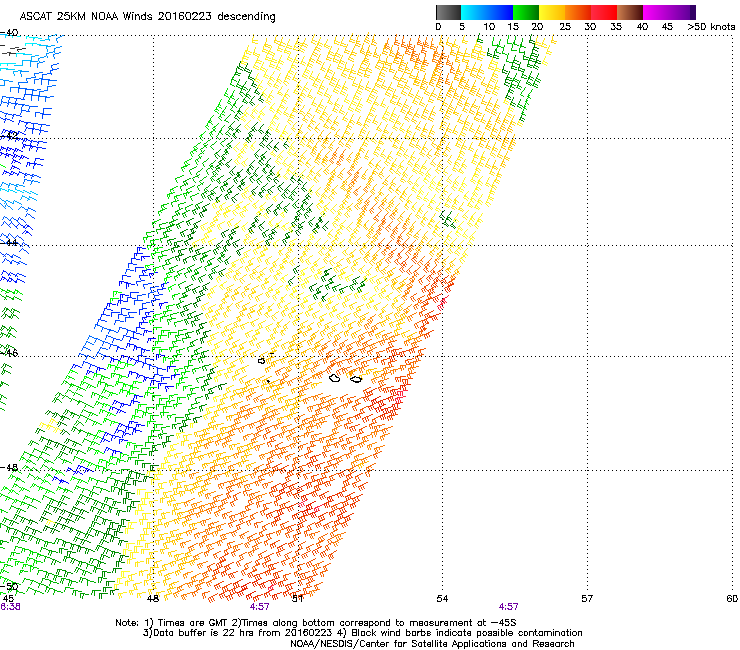This screenshot has height=650, width=740.
Task: Select the brown 35-40 knots legend segment
Action: click(630, 12)
